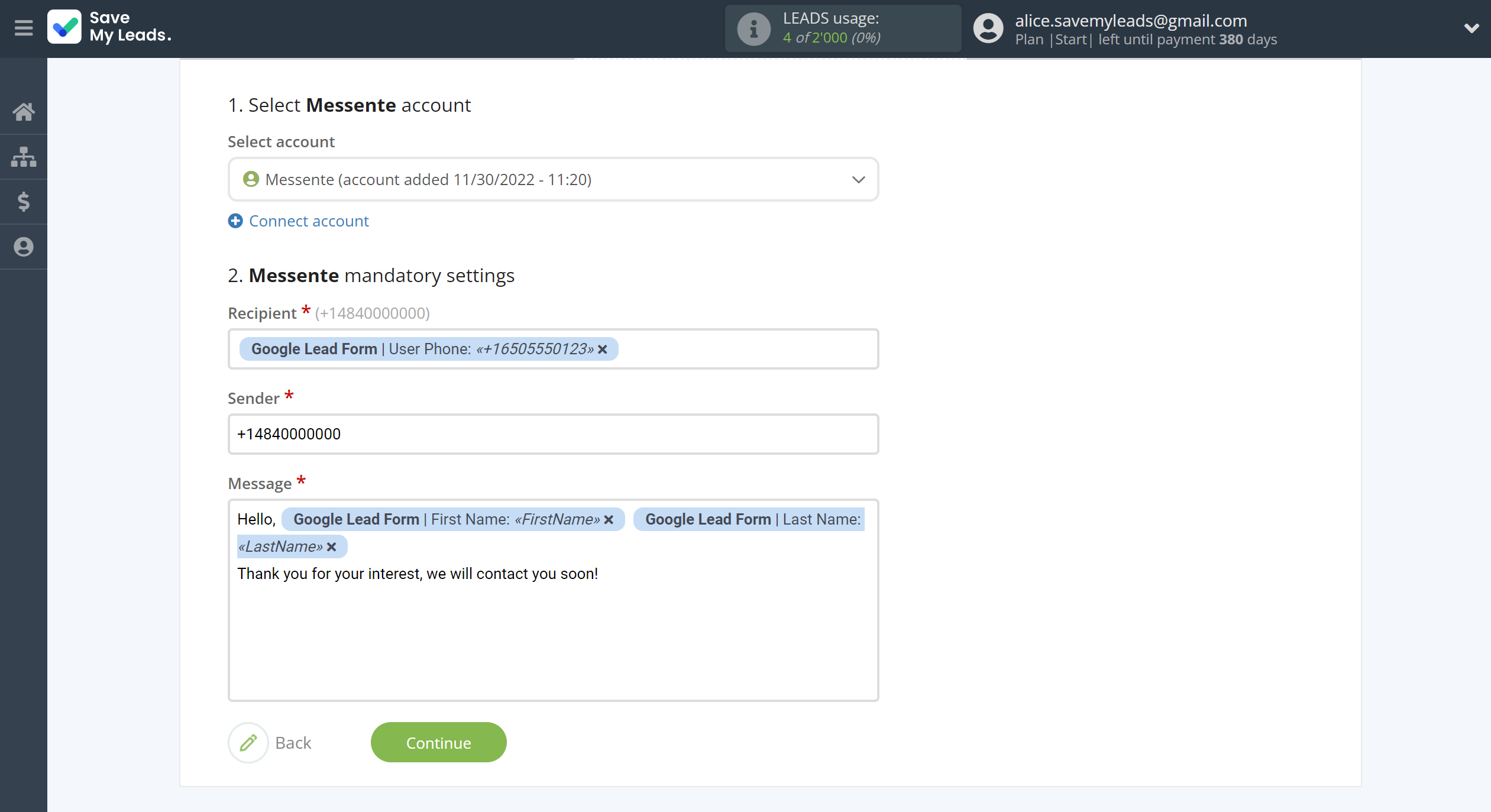Click the plus icon beside Connect account

235,221
